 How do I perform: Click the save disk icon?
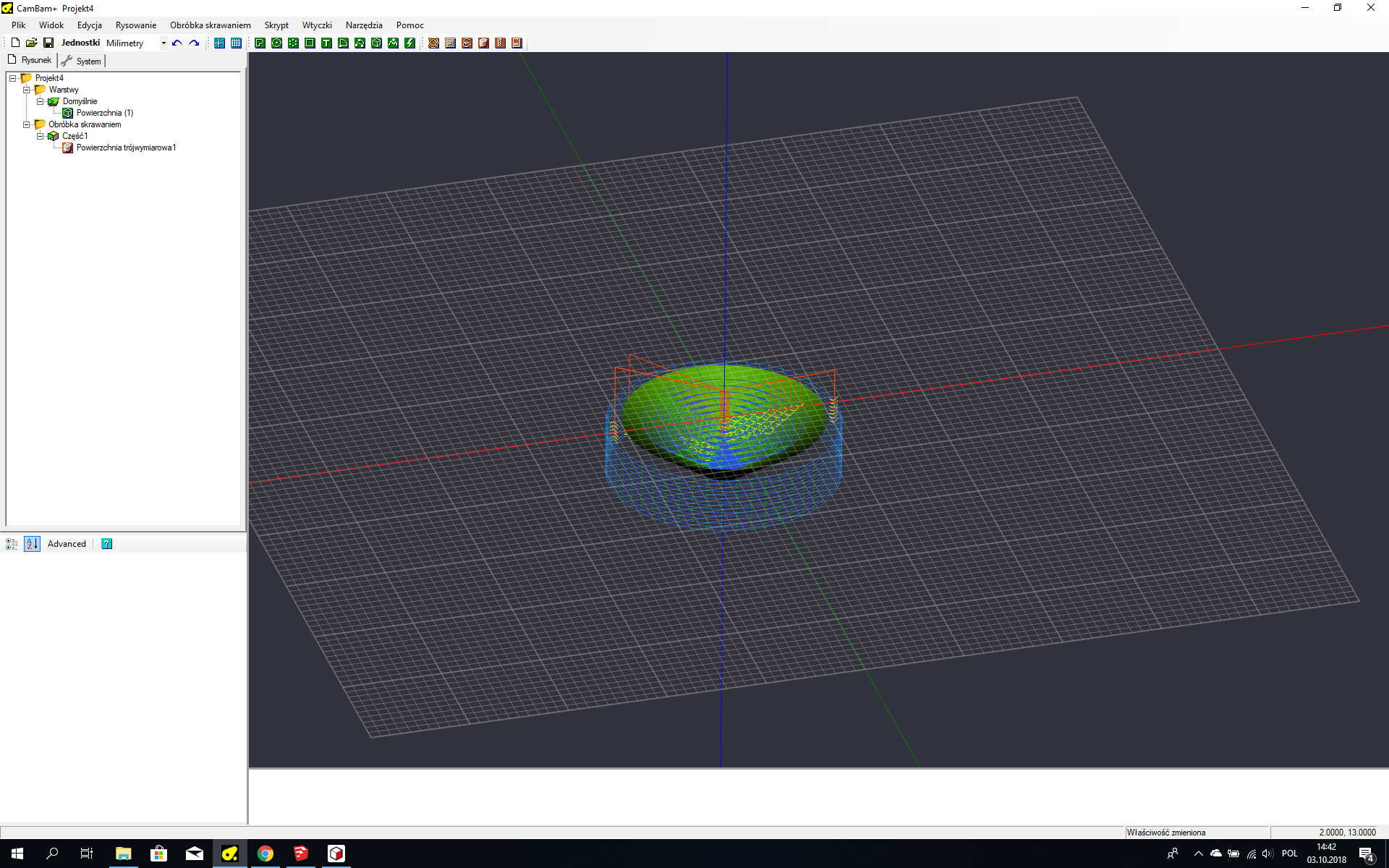click(48, 43)
